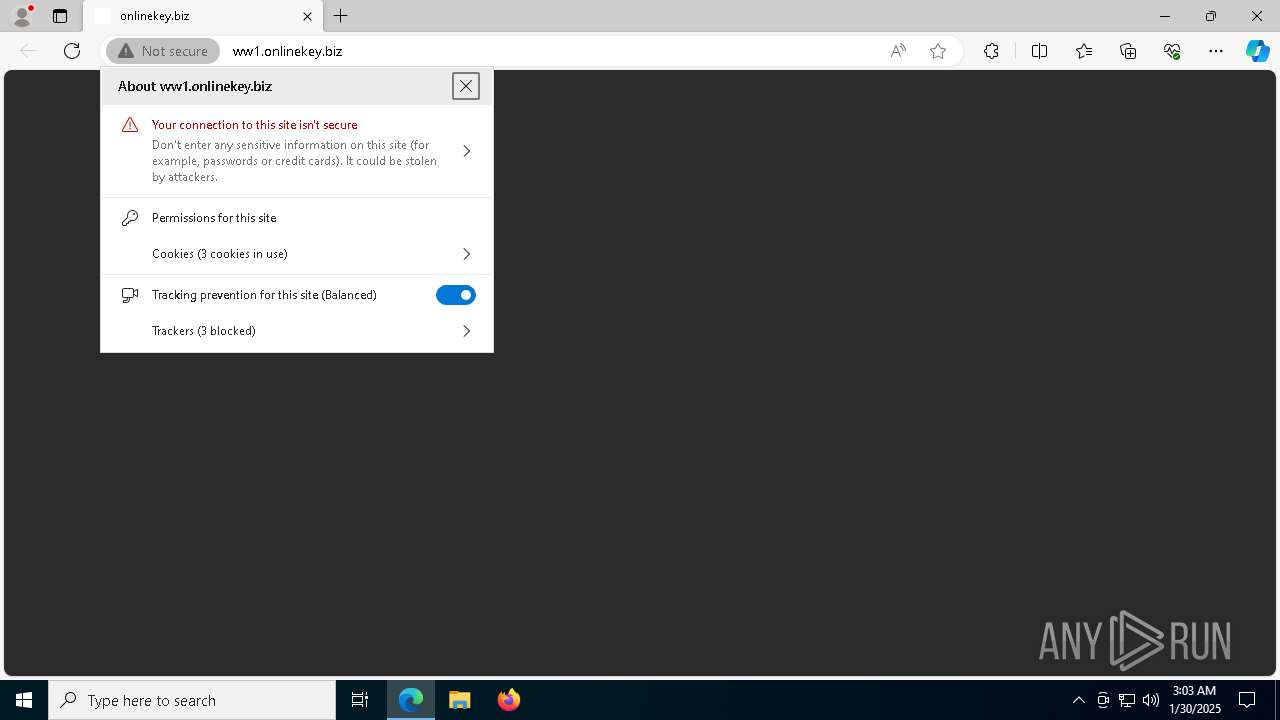Open Collections icon
Image resolution: width=1280 pixels, height=720 pixels.
[x=1128, y=51]
